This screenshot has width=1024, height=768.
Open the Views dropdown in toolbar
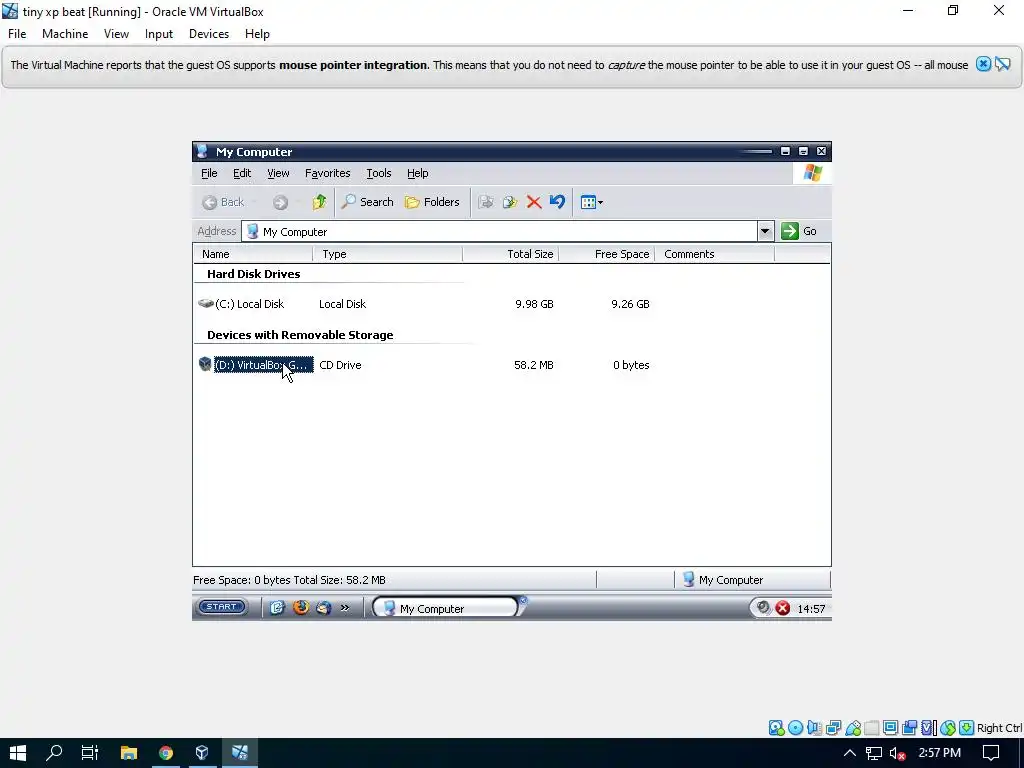[x=592, y=202]
